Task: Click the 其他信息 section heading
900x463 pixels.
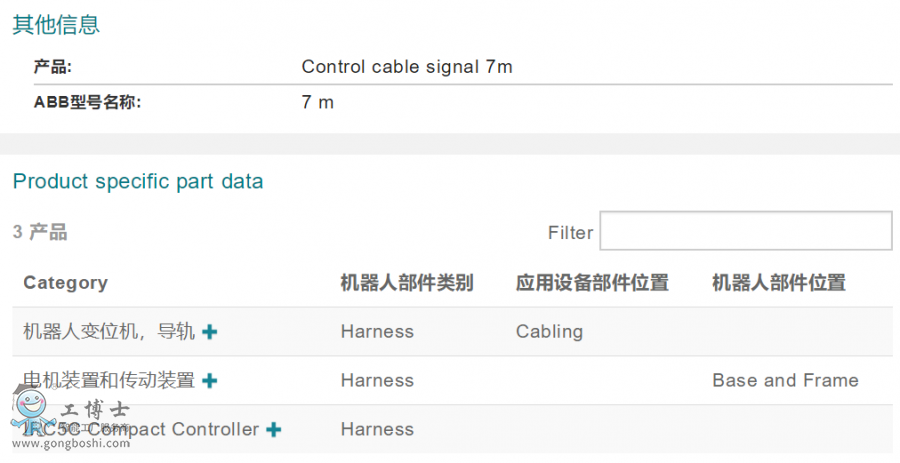Action: (56, 25)
